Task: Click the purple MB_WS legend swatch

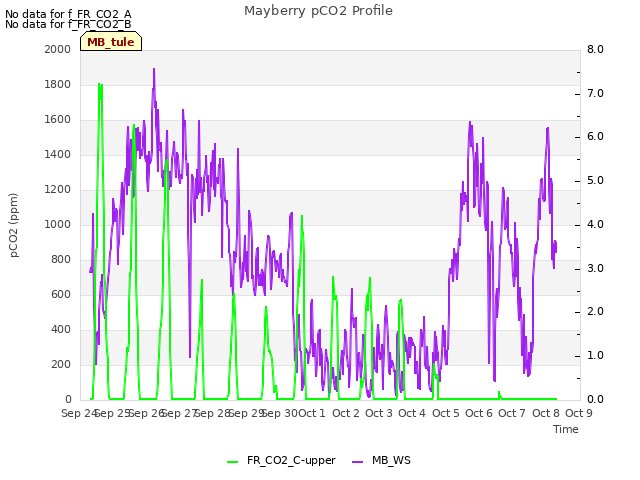Action: click(357, 462)
